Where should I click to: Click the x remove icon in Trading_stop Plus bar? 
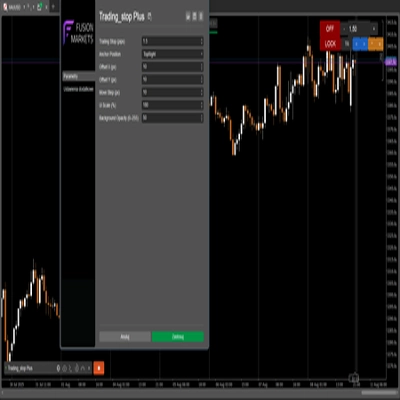tap(89, 368)
